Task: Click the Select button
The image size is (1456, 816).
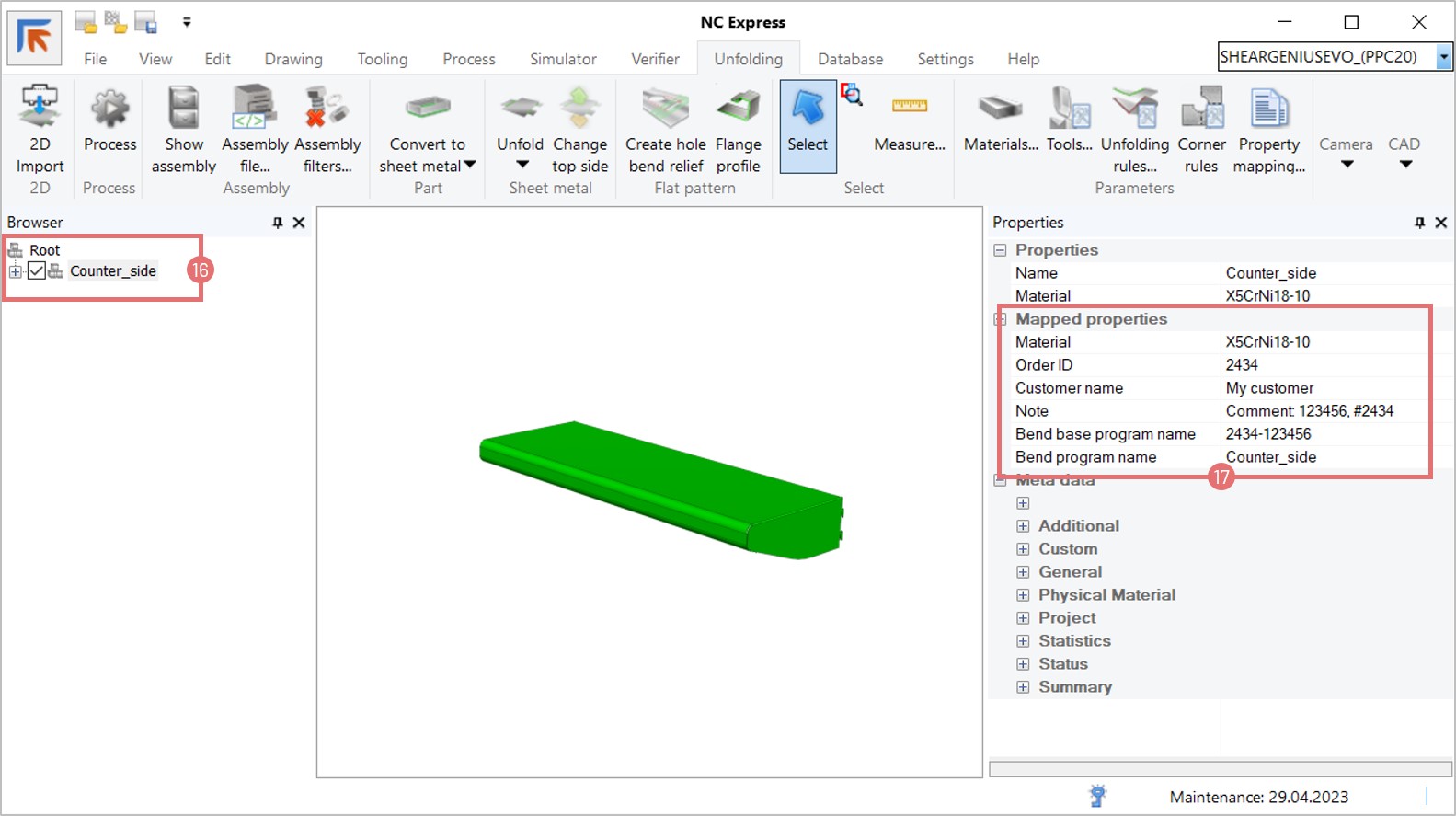Action: (x=808, y=126)
